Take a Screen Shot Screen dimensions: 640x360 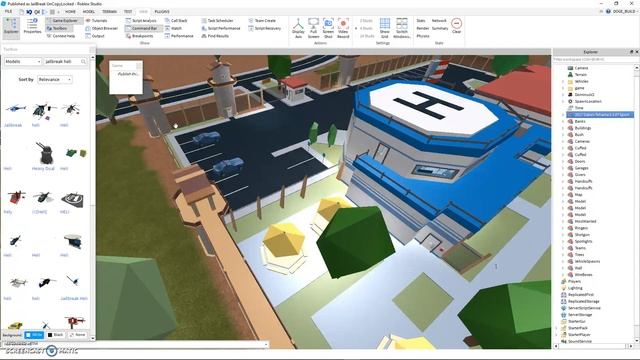click(x=328, y=28)
